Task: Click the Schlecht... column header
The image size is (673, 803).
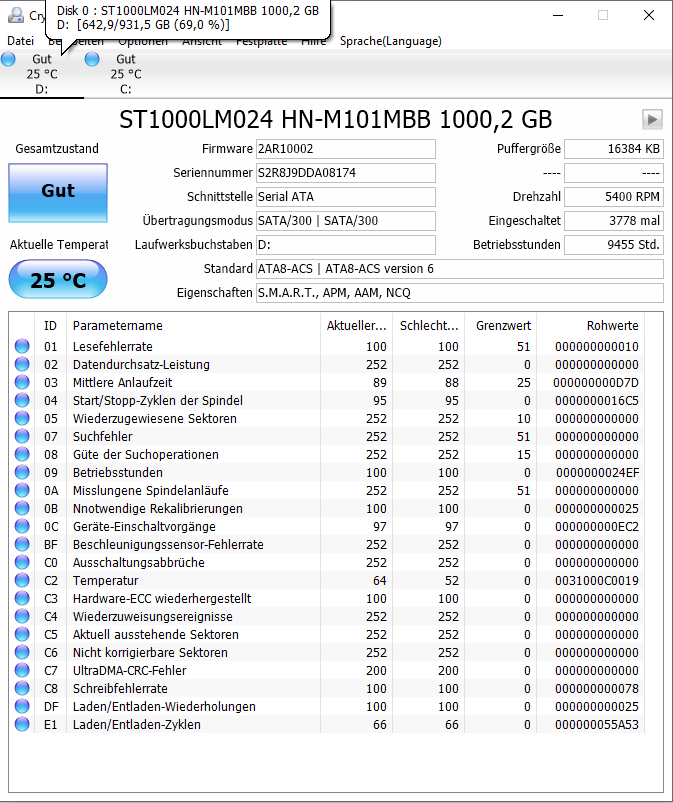Action: (429, 326)
